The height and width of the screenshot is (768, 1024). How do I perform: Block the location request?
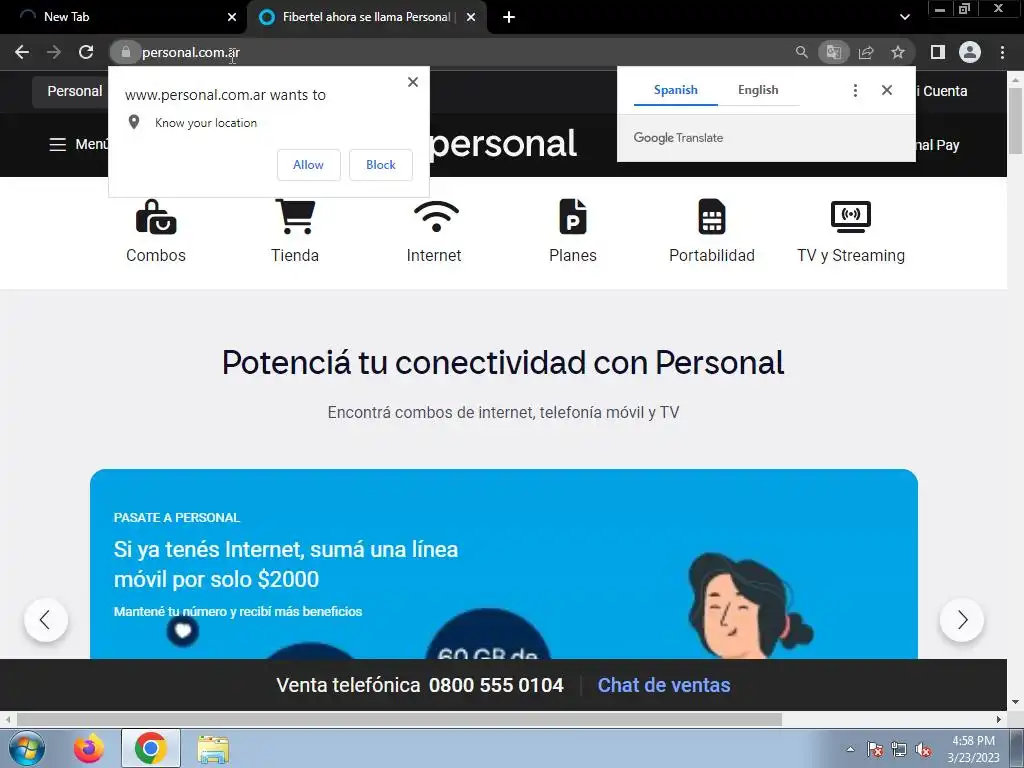381,165
